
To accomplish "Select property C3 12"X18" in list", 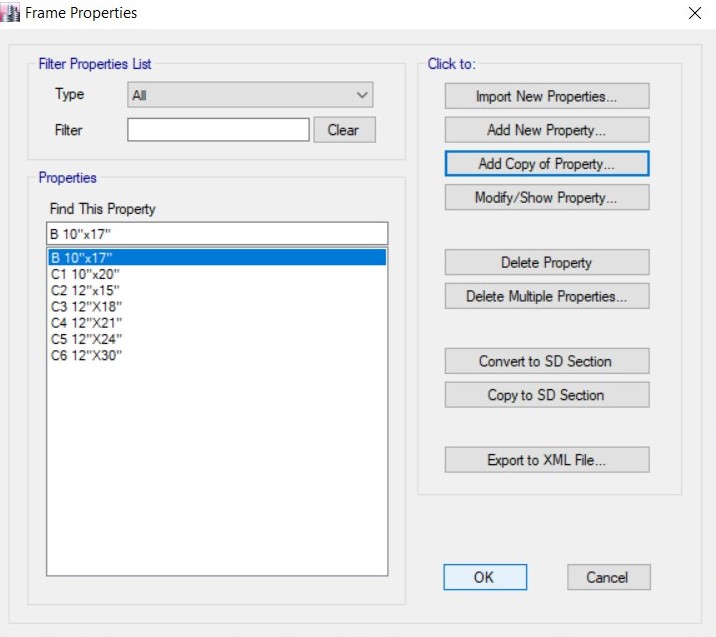I will tap(85, 307).
